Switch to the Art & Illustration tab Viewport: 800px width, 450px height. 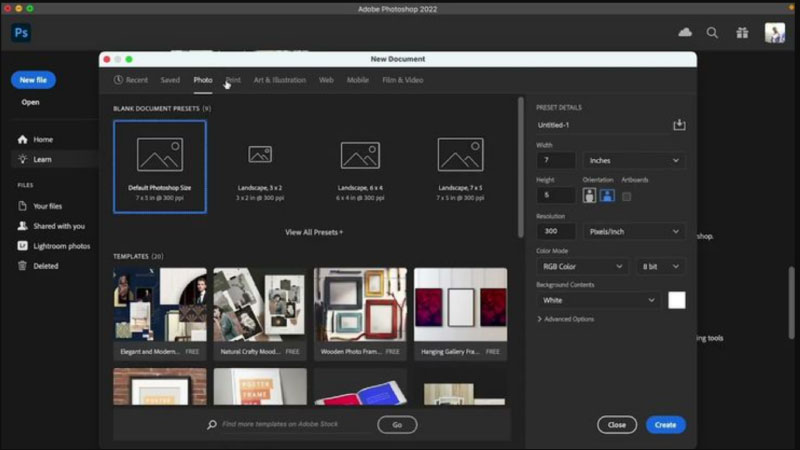point(280,80)
